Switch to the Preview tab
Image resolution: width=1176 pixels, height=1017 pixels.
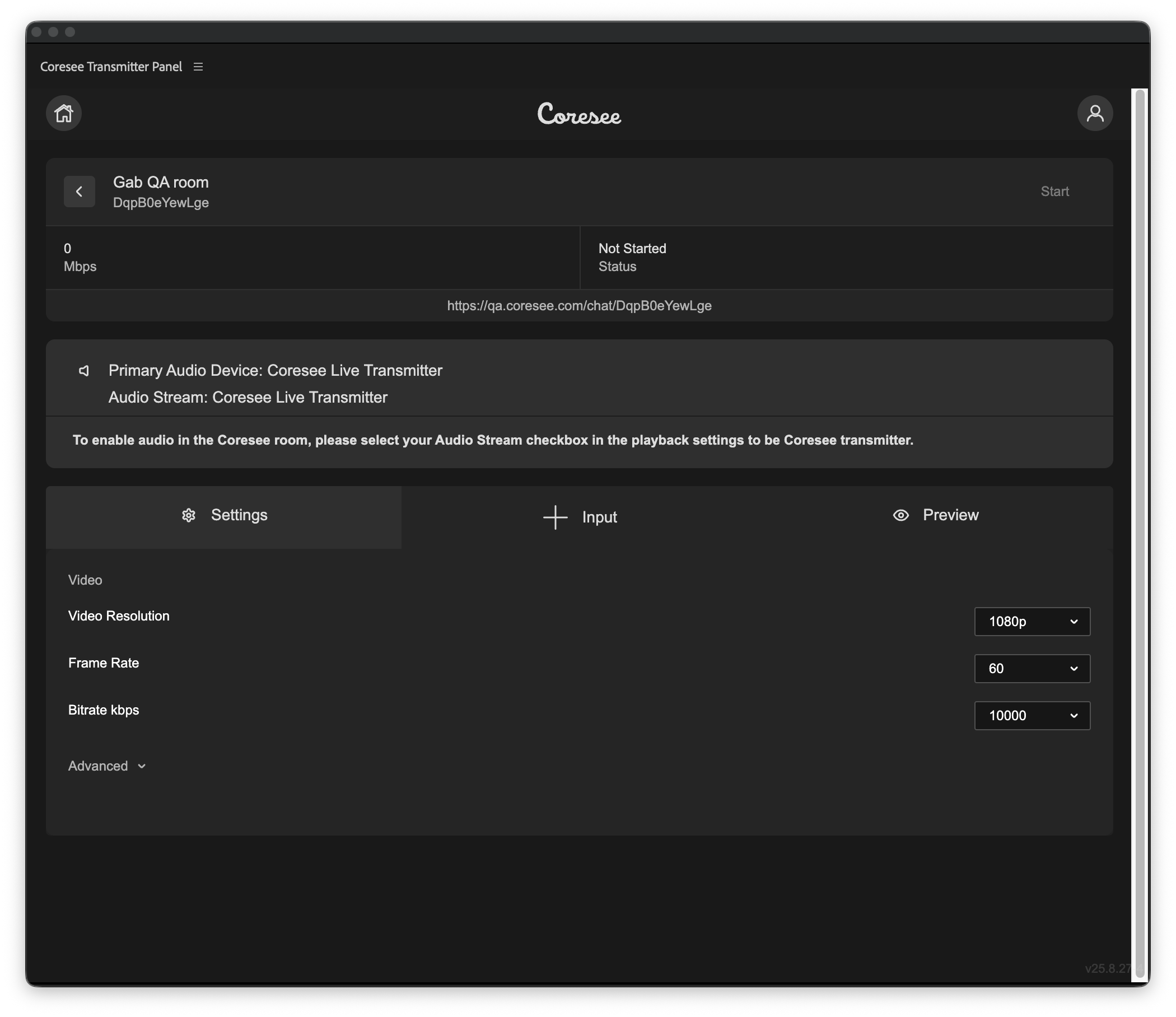pyautogui.click(x=950, y=515)
